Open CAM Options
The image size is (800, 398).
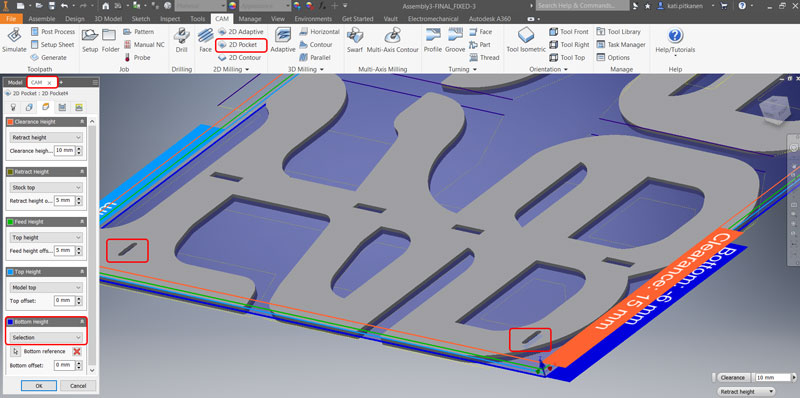[613, 58]
